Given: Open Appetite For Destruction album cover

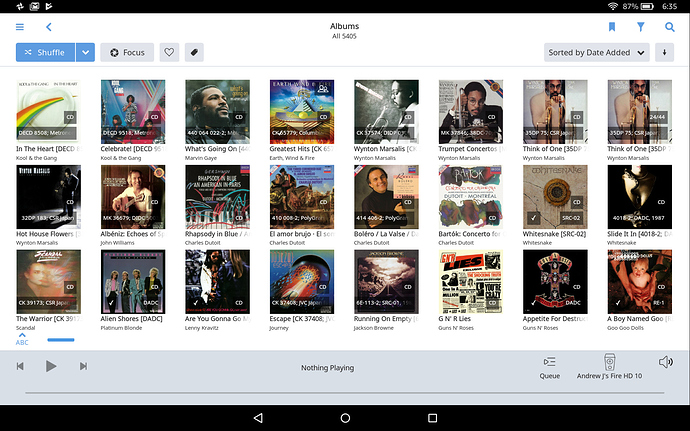Looking at the screenshot, I should (555, 282).
